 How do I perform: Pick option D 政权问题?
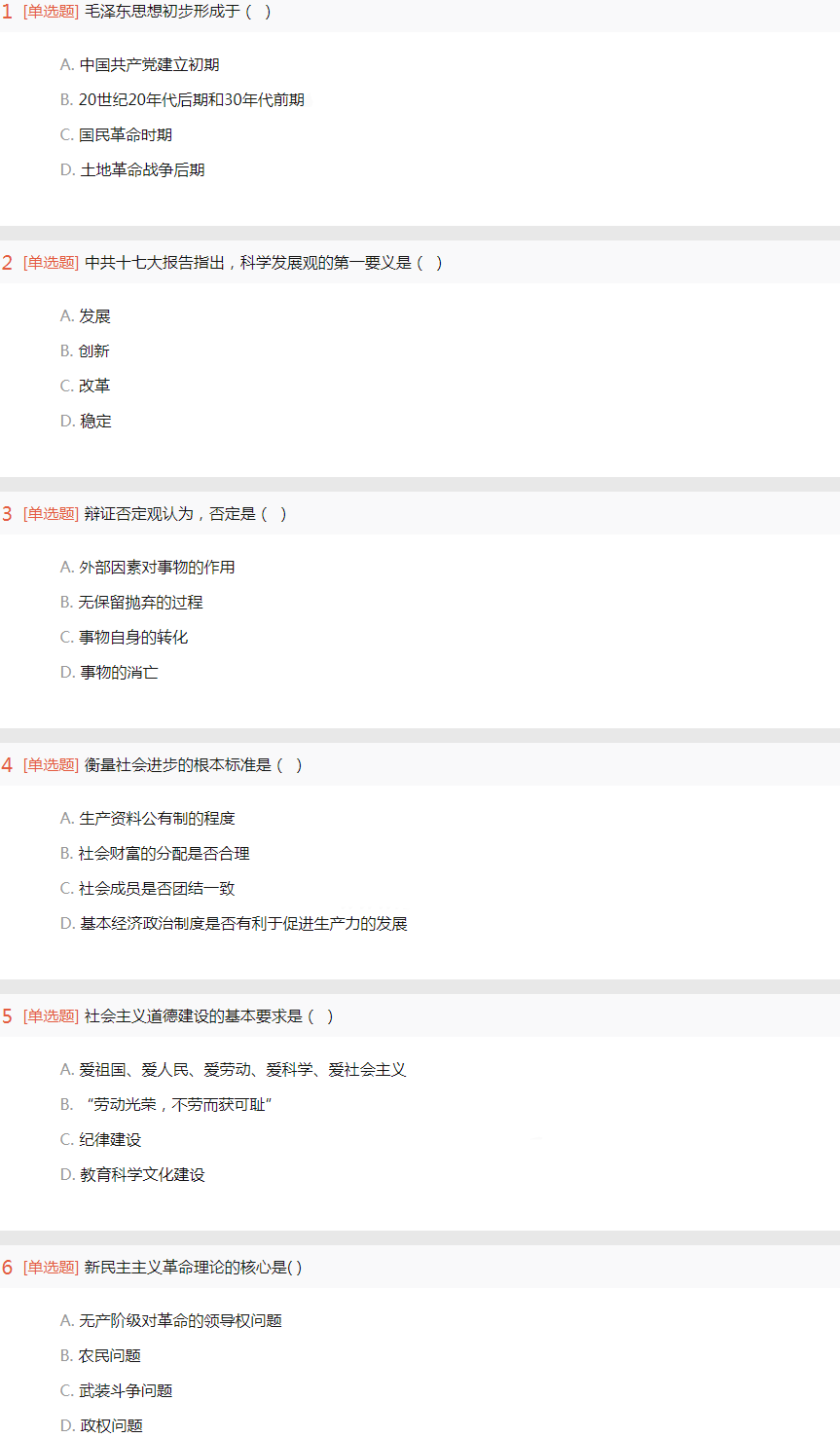(101, 1426)
